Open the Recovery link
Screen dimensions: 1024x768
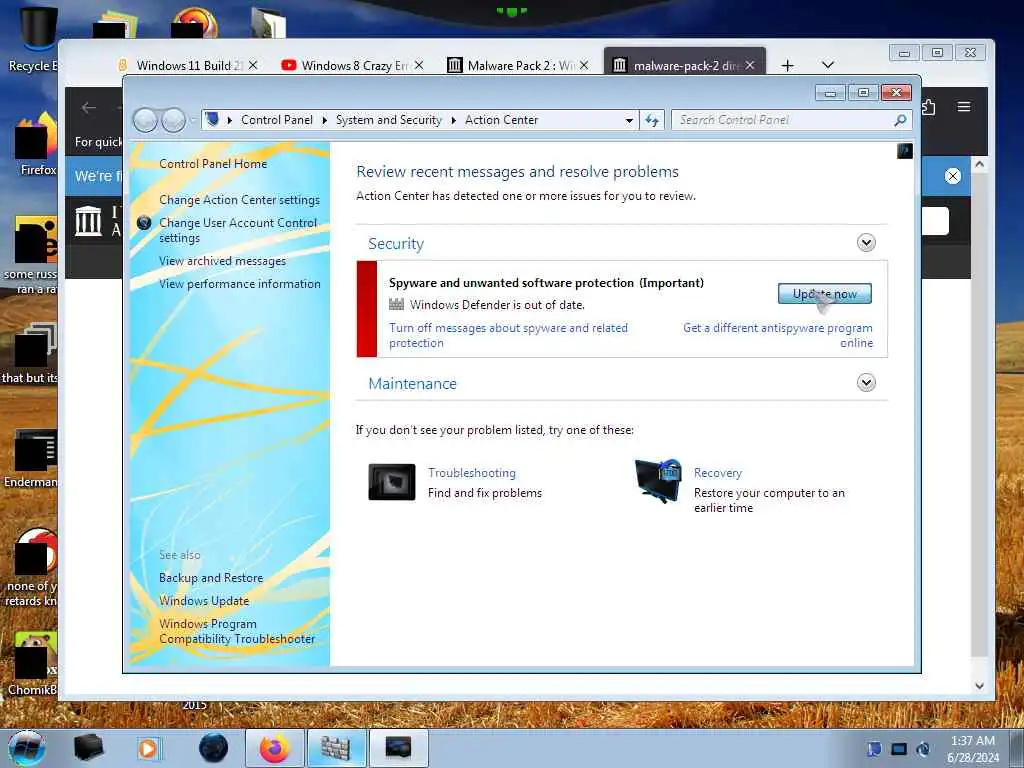pyautogui.click(x=718, y=473)
